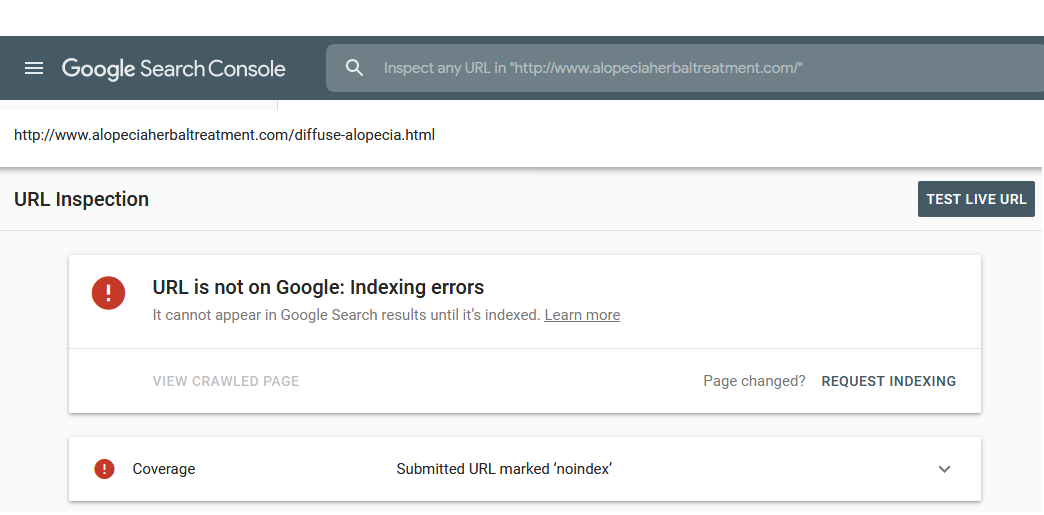This screenshot has width=1044, height=515.
Task: Click the 'Page changed?' text
Action: pos(754,381)
